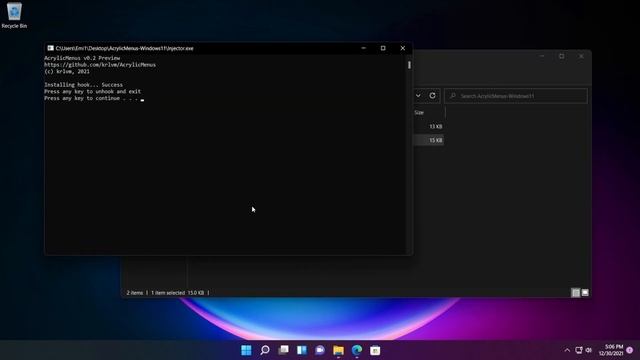Click the volume icon in system tray
The width and height of the screenshot is (640, 360).
[589, 350]
